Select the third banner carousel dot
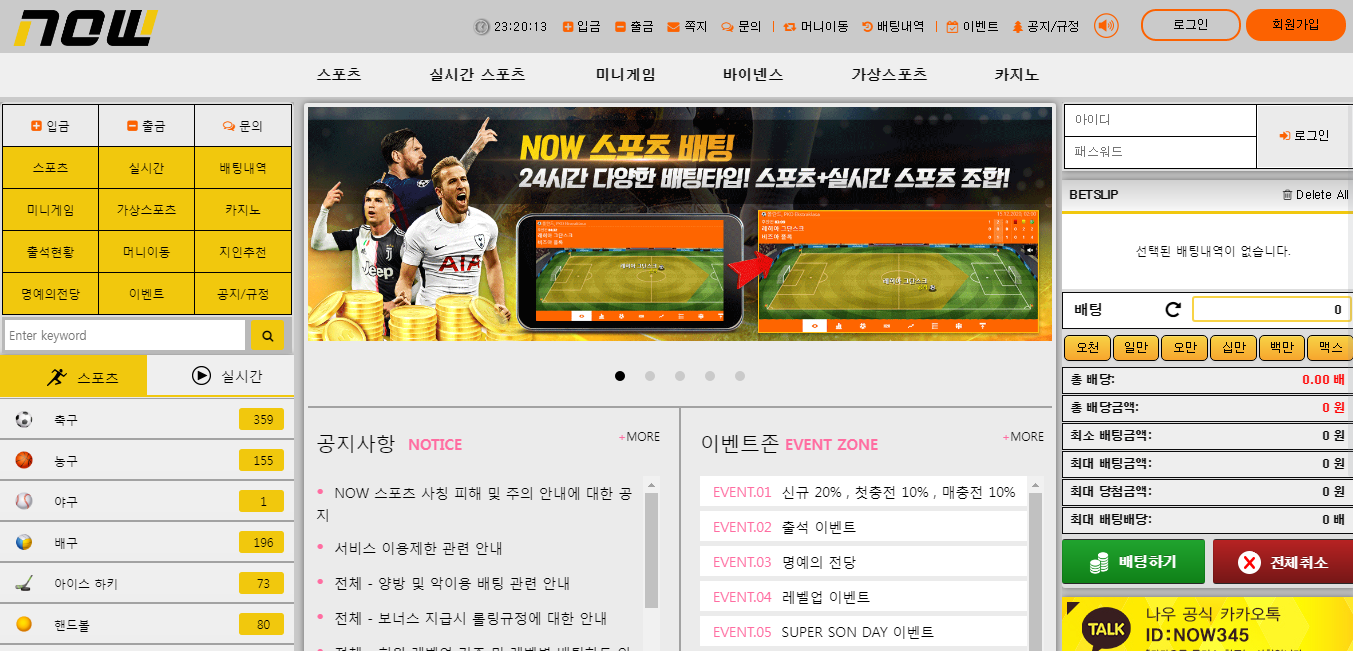The height and width of the screenshot is (651, 1353). tap(680, 376)
